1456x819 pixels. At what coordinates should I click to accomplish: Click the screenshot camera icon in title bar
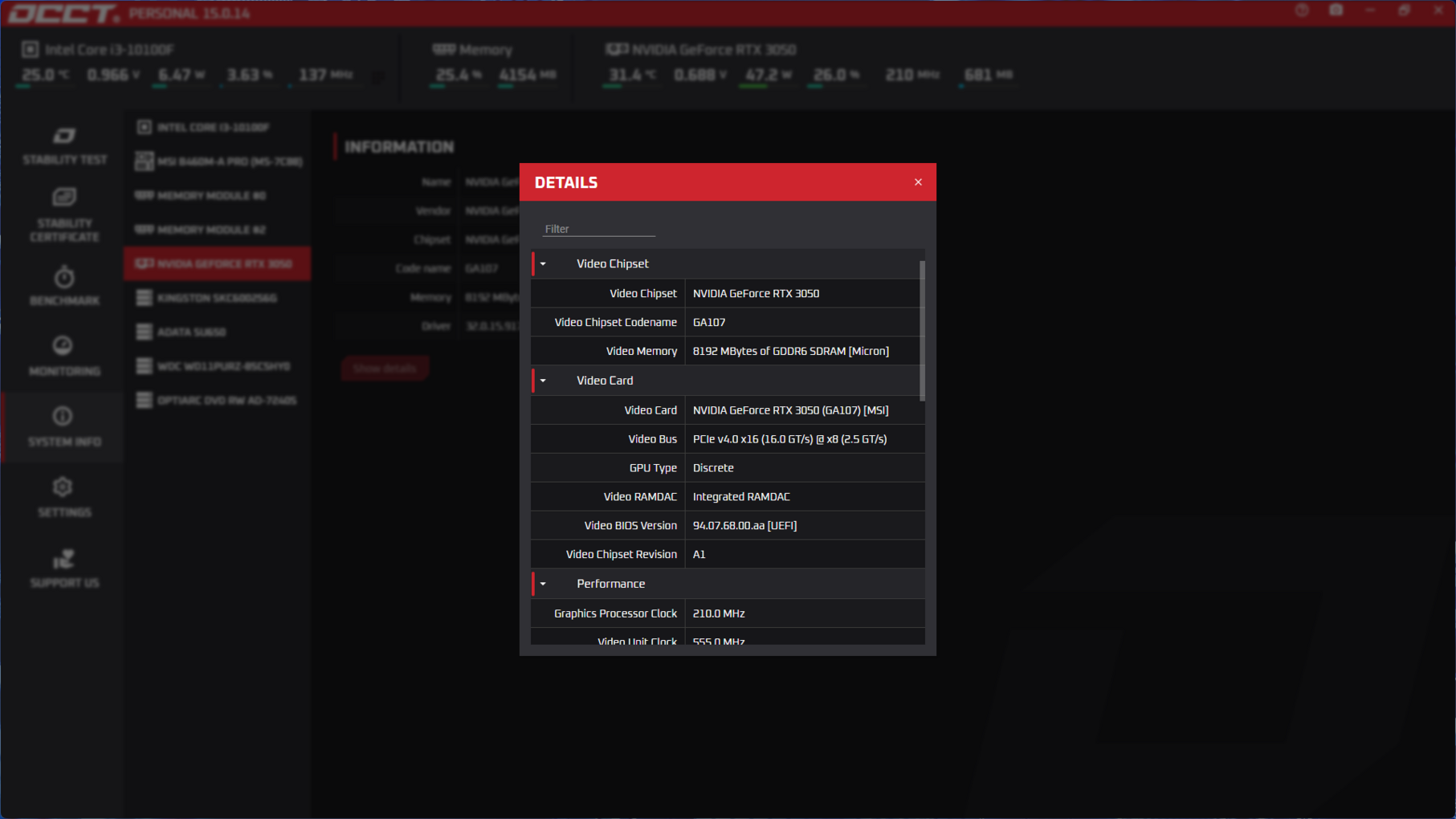tap(1336, 10)
